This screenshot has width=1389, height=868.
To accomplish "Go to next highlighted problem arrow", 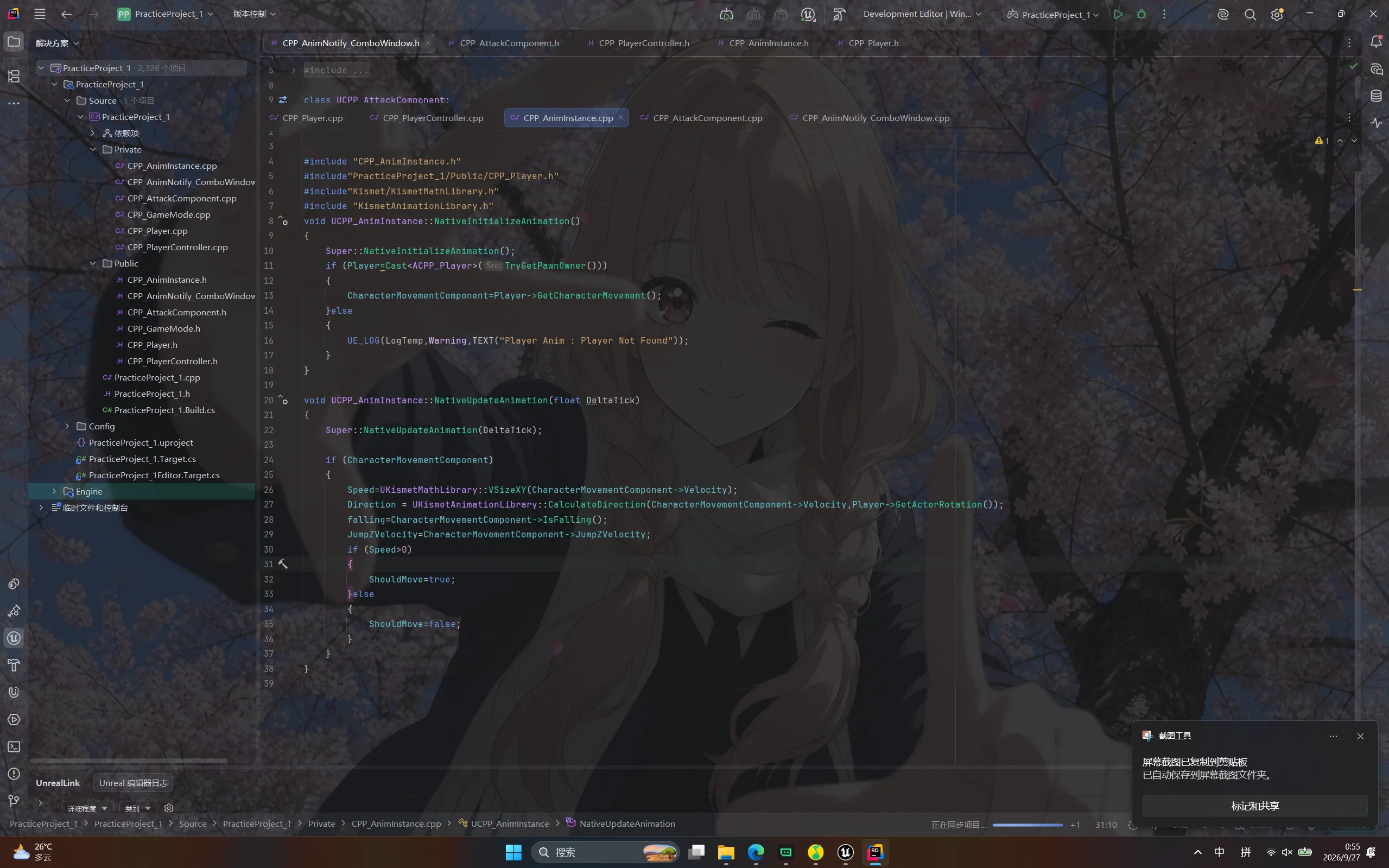I will (1354, 141).
